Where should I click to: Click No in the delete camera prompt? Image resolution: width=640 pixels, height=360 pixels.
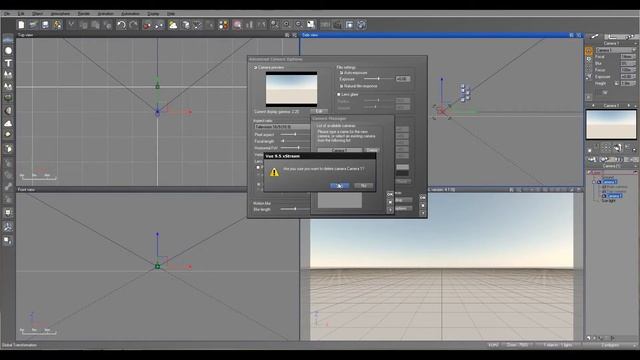point(364,186)
